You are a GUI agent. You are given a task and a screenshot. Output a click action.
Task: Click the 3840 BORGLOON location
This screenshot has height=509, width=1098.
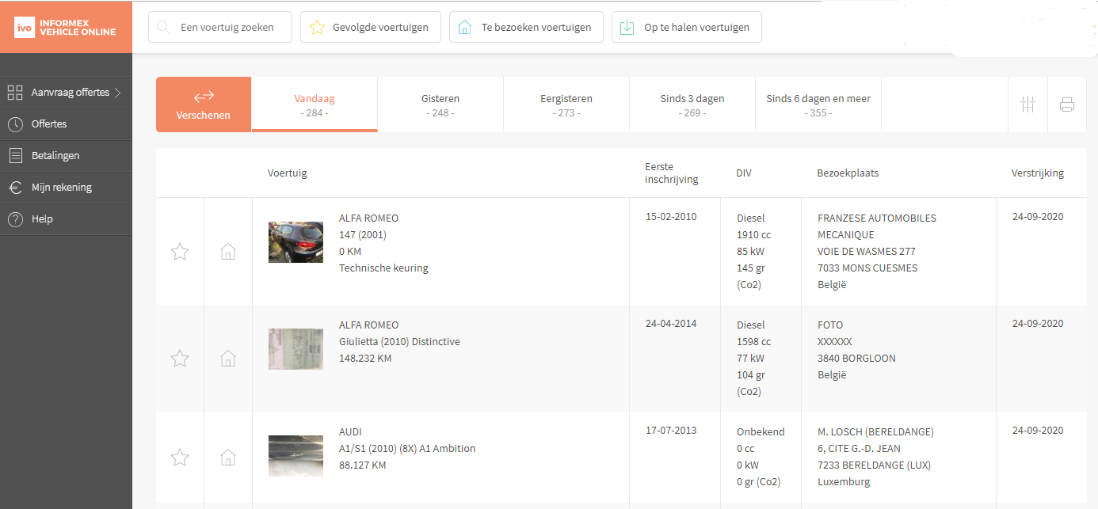pyautogui.click(x=856, y=358)
